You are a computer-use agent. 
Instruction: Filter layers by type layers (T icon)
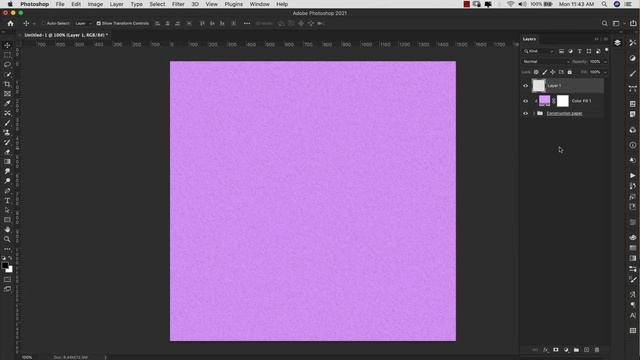(x=580, y=51)
